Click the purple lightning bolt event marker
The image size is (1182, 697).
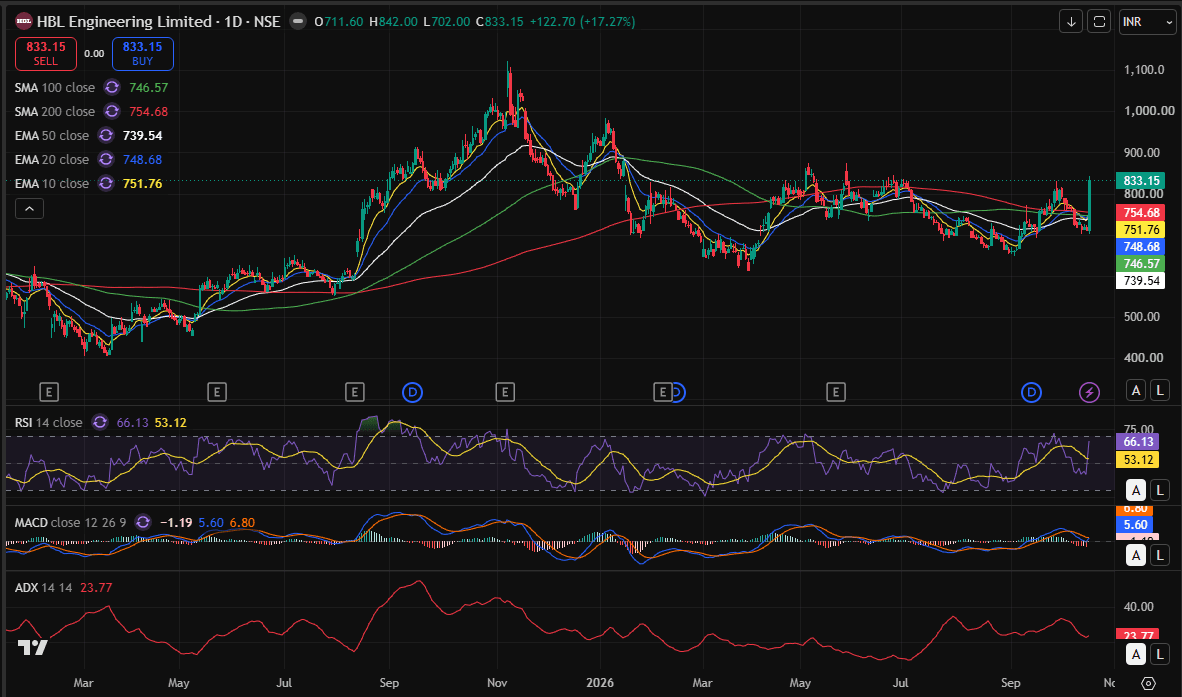coord(1089,392)
